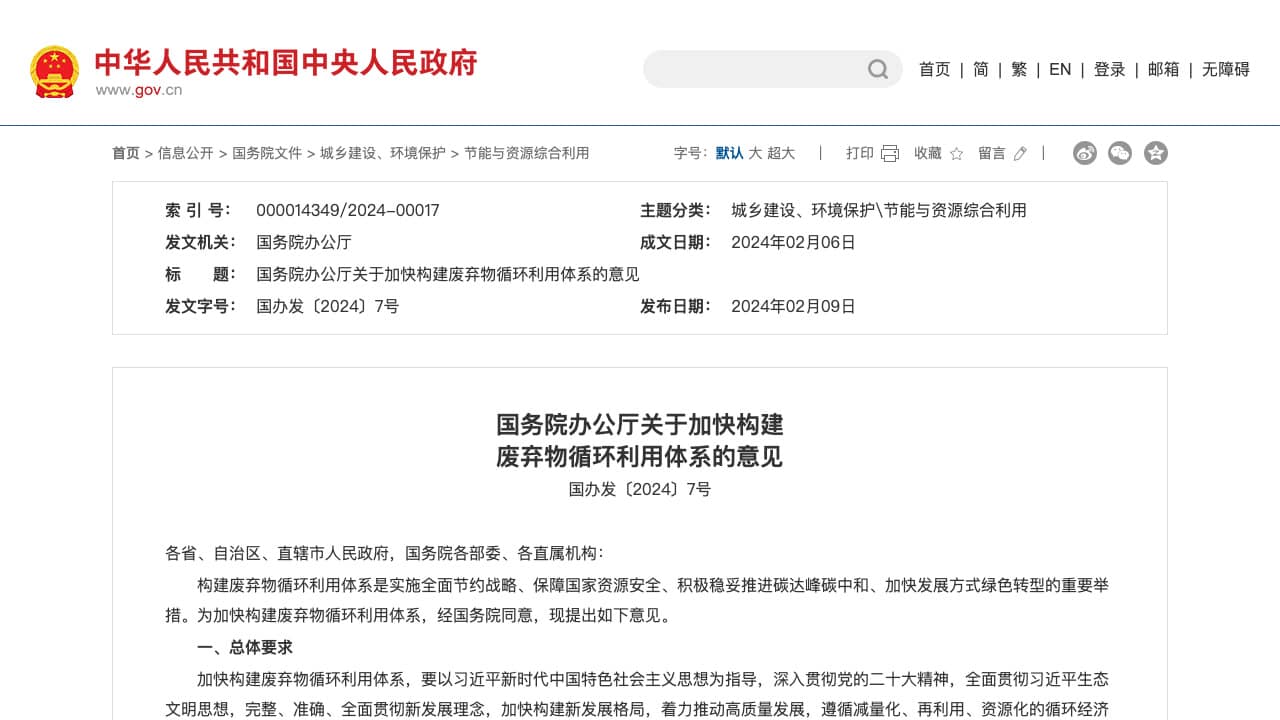Click the favorite star outline icon
The image size is (1280, 720).
pos(956,153)
